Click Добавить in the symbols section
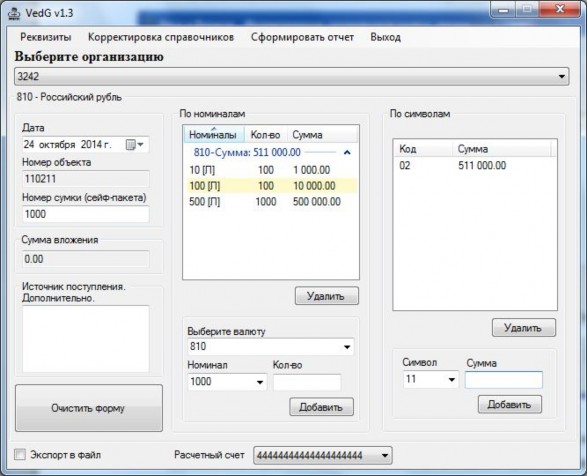Viewport: 587px width, 476px height. (510, 404)
